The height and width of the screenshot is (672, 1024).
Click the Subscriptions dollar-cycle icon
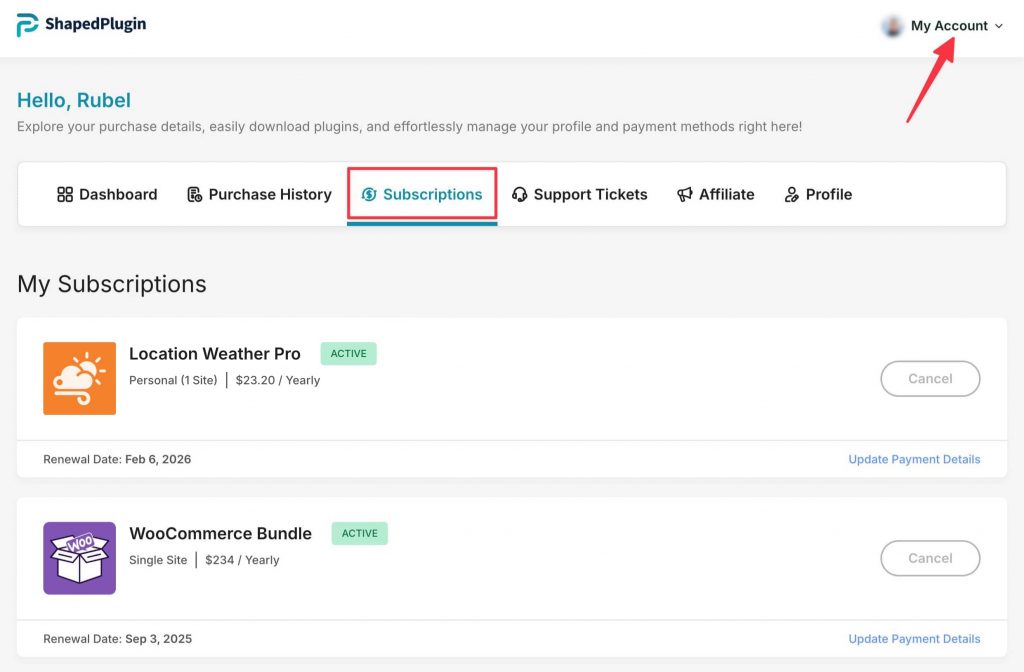(x=369, y=195)
